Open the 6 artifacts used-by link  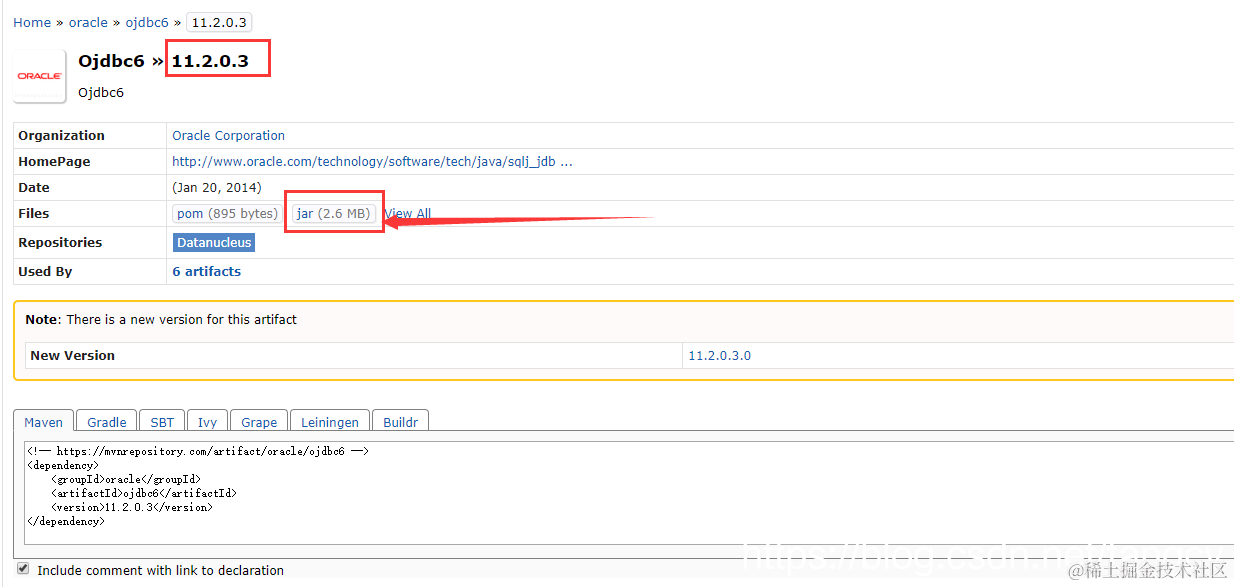pyautogui.click(x=206, y=271)
